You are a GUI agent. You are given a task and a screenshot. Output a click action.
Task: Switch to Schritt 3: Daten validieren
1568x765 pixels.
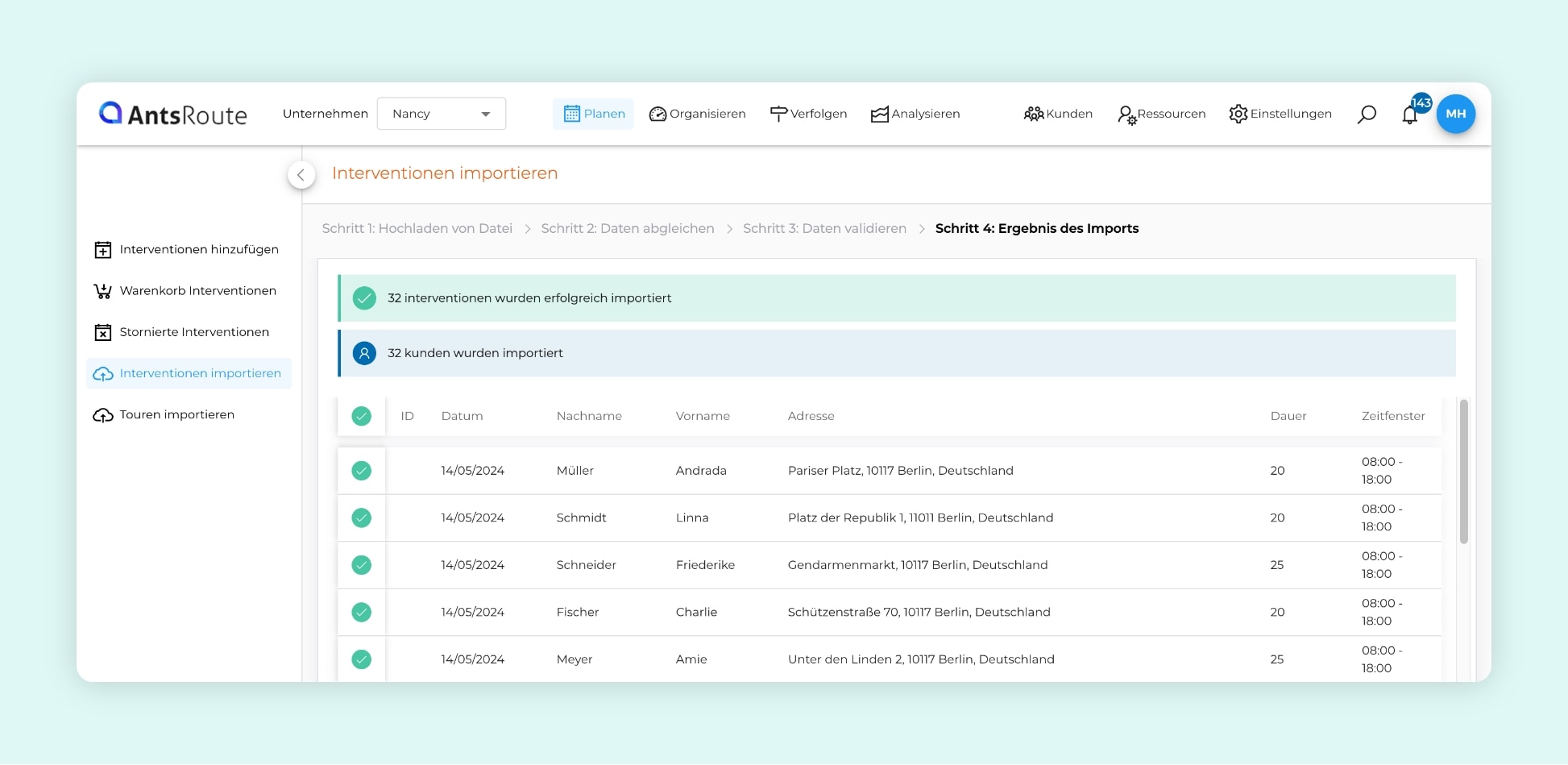824,228
